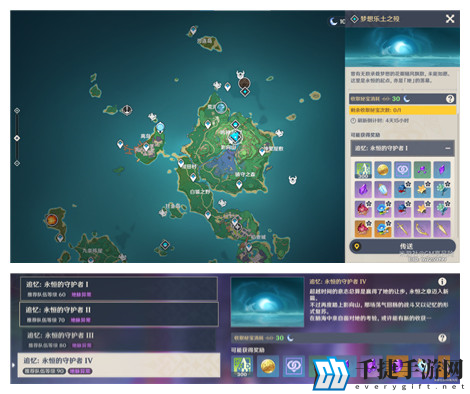Image resolution: width=470 pixels, height=394 pixels.
Task: Click the domain preview image in lower panel
Action: coord(267,302)
